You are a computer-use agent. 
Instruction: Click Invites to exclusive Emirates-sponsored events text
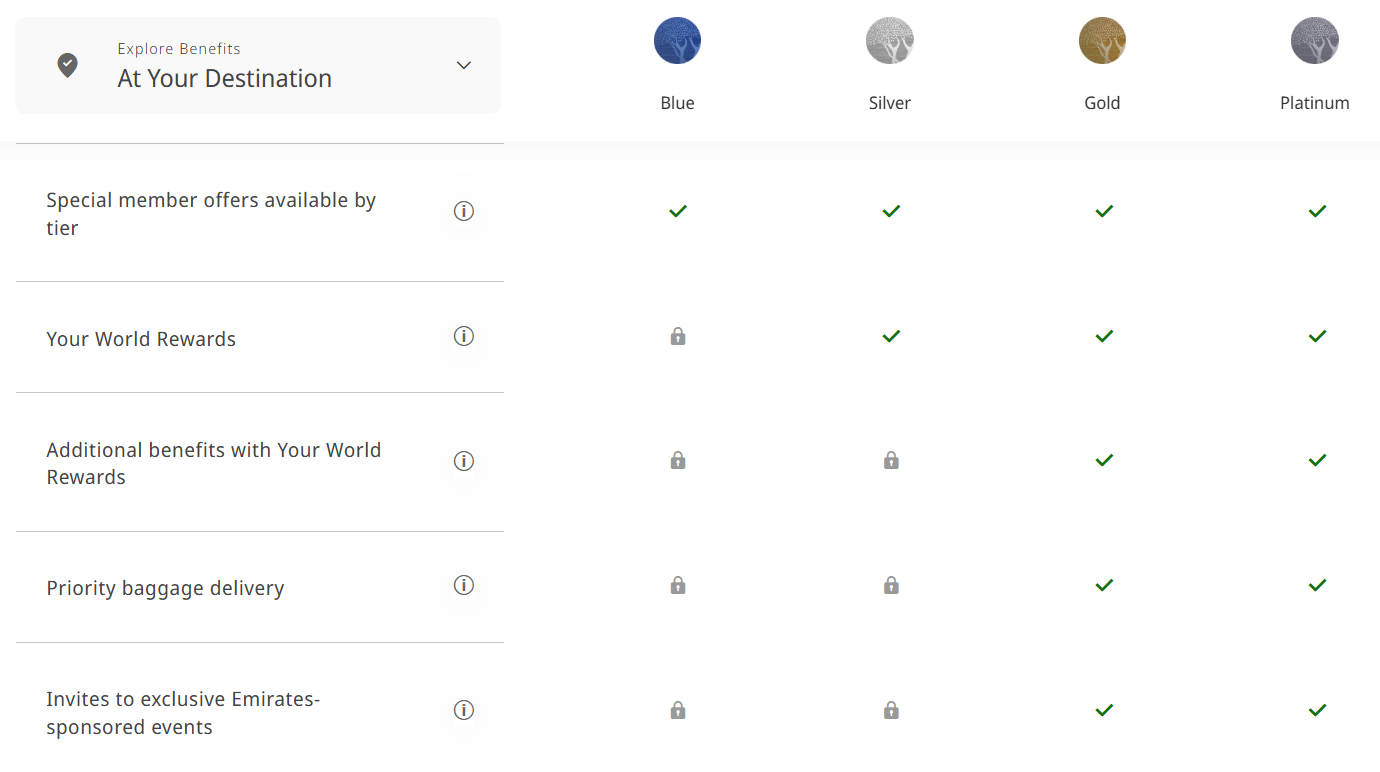click(183, 713)
